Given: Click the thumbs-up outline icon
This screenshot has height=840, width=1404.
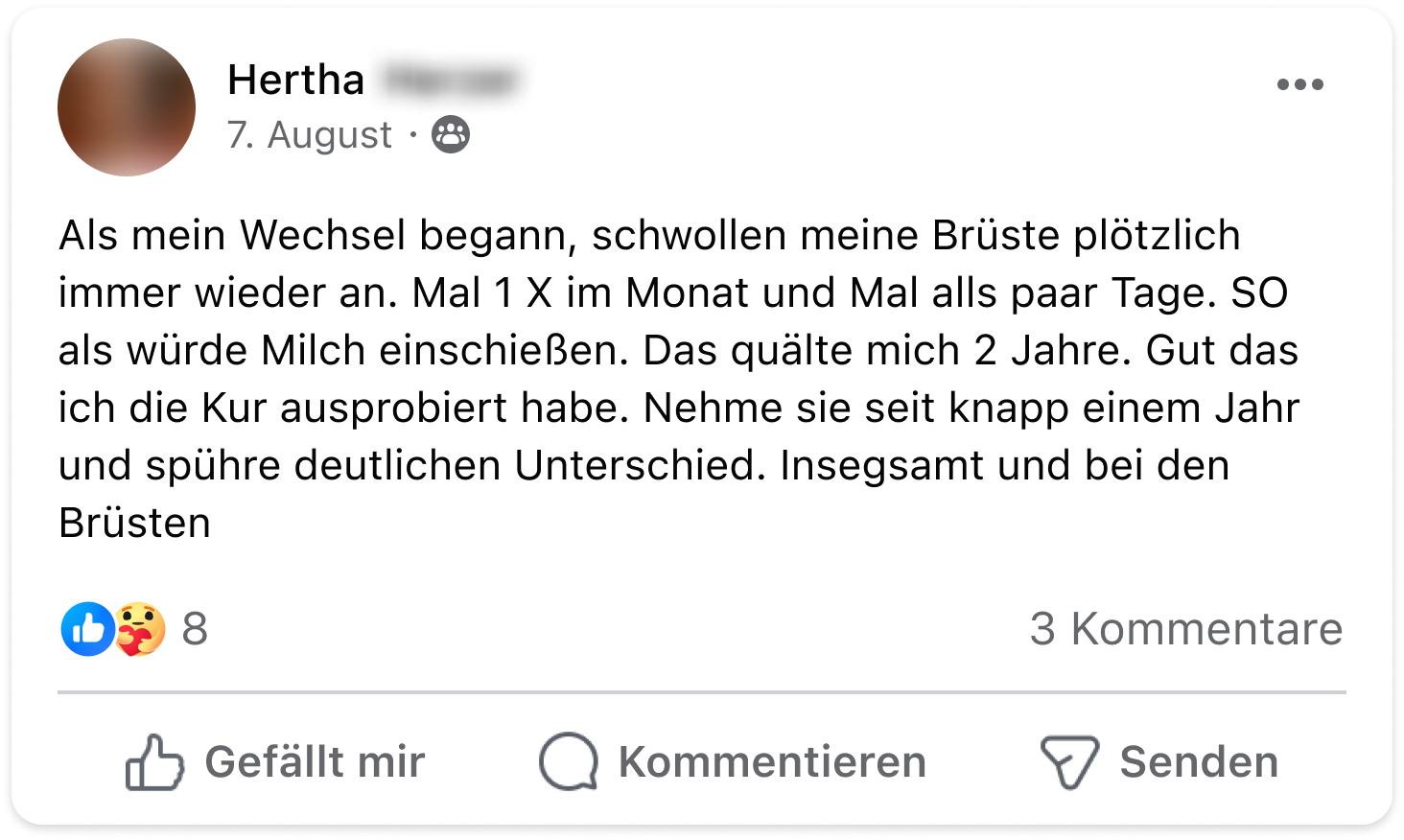Looking at the screenshot, I should [153, 762].
